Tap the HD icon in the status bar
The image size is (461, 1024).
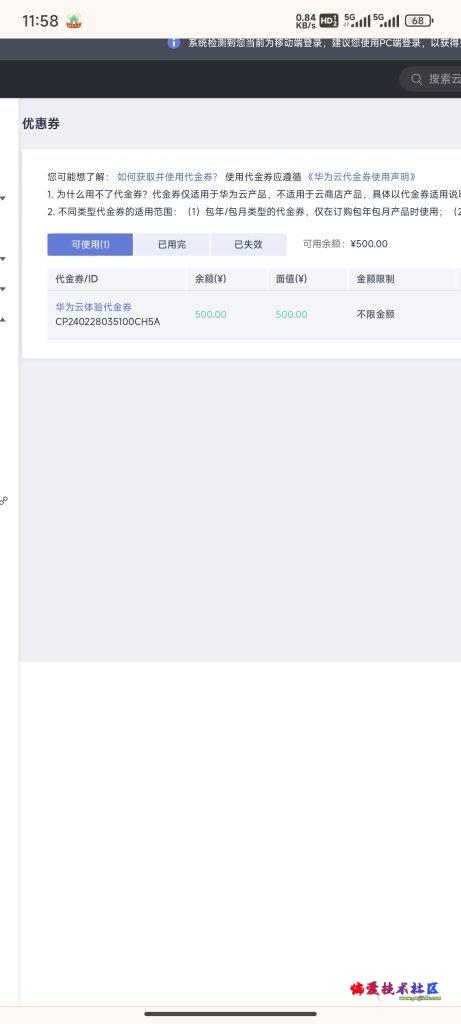pos(328,21)
